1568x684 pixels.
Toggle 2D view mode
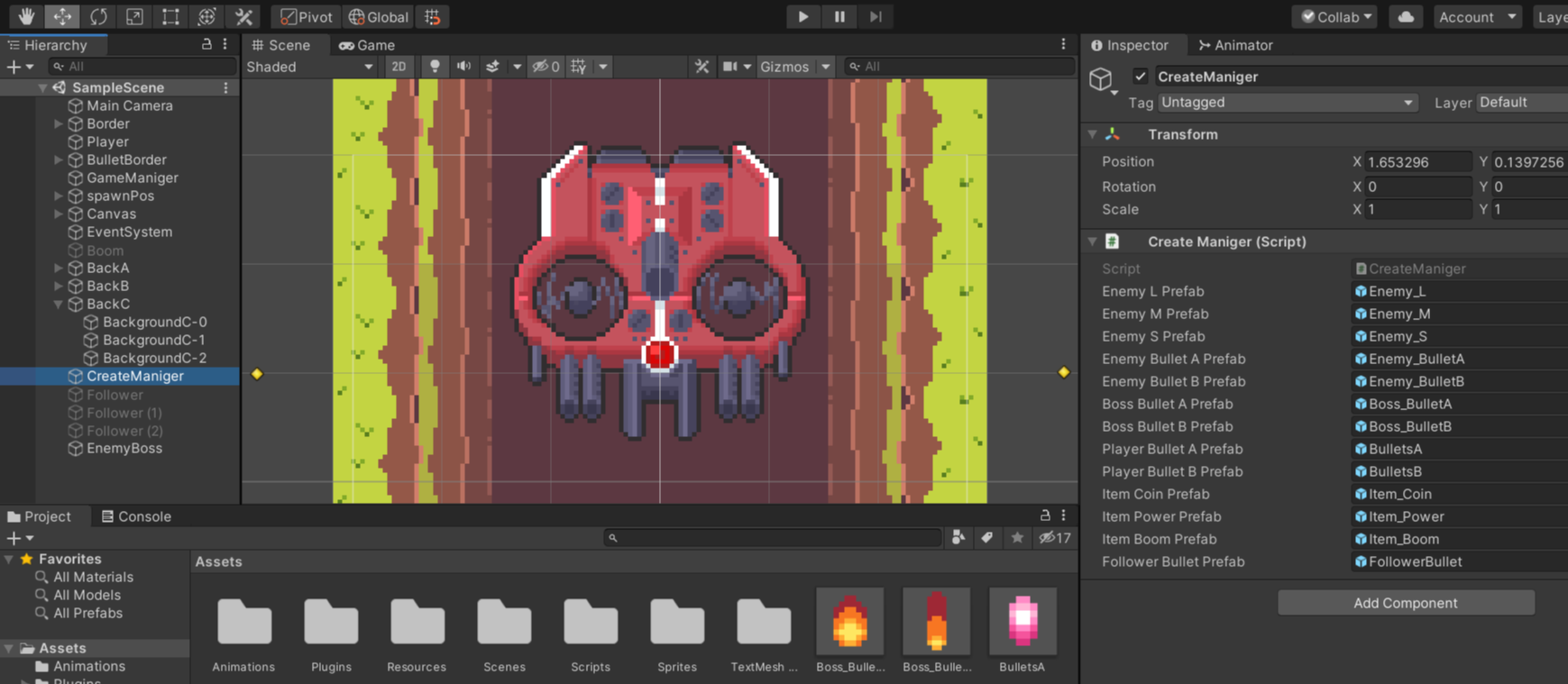(x=399, y=67)
